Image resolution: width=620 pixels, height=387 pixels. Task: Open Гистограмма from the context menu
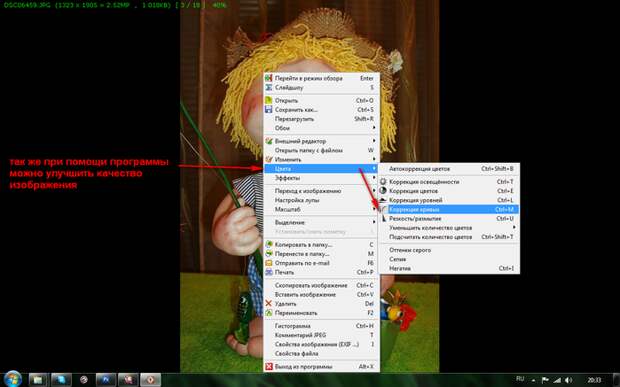point(321,326)
